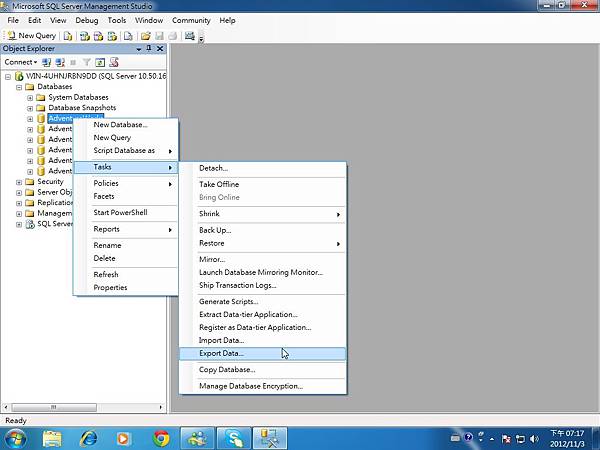Viewport: 600px width, 450px height.
Task: Choose Facets from context menu
Action: 126,196
